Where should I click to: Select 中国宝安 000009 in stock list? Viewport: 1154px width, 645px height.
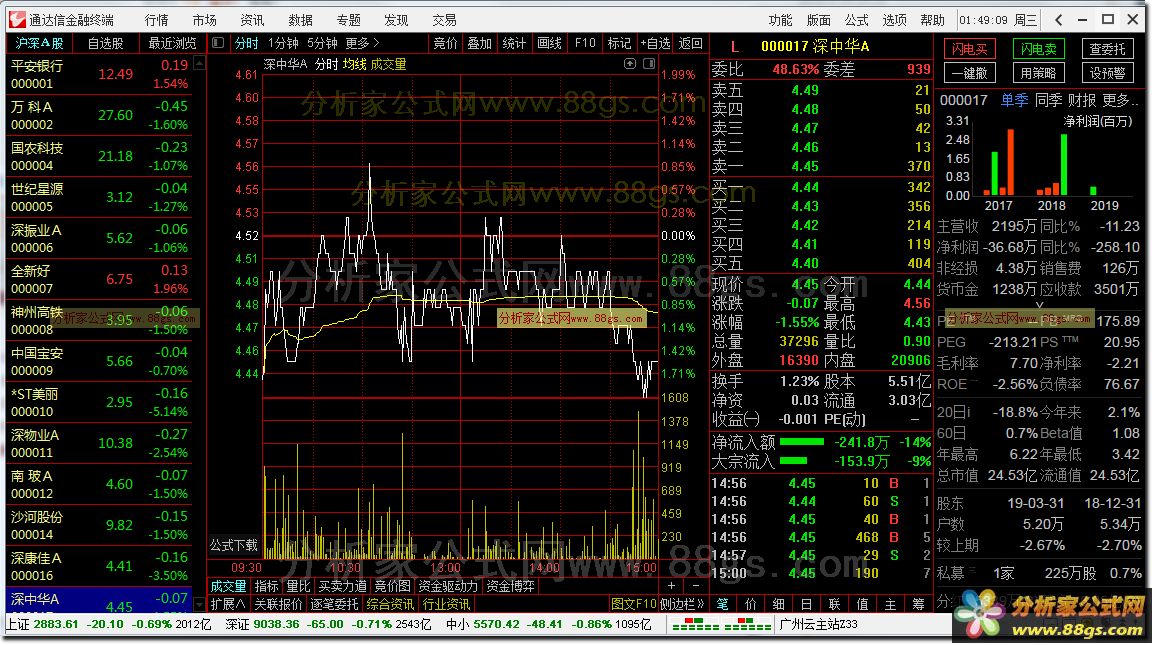[x=99, y=362]
